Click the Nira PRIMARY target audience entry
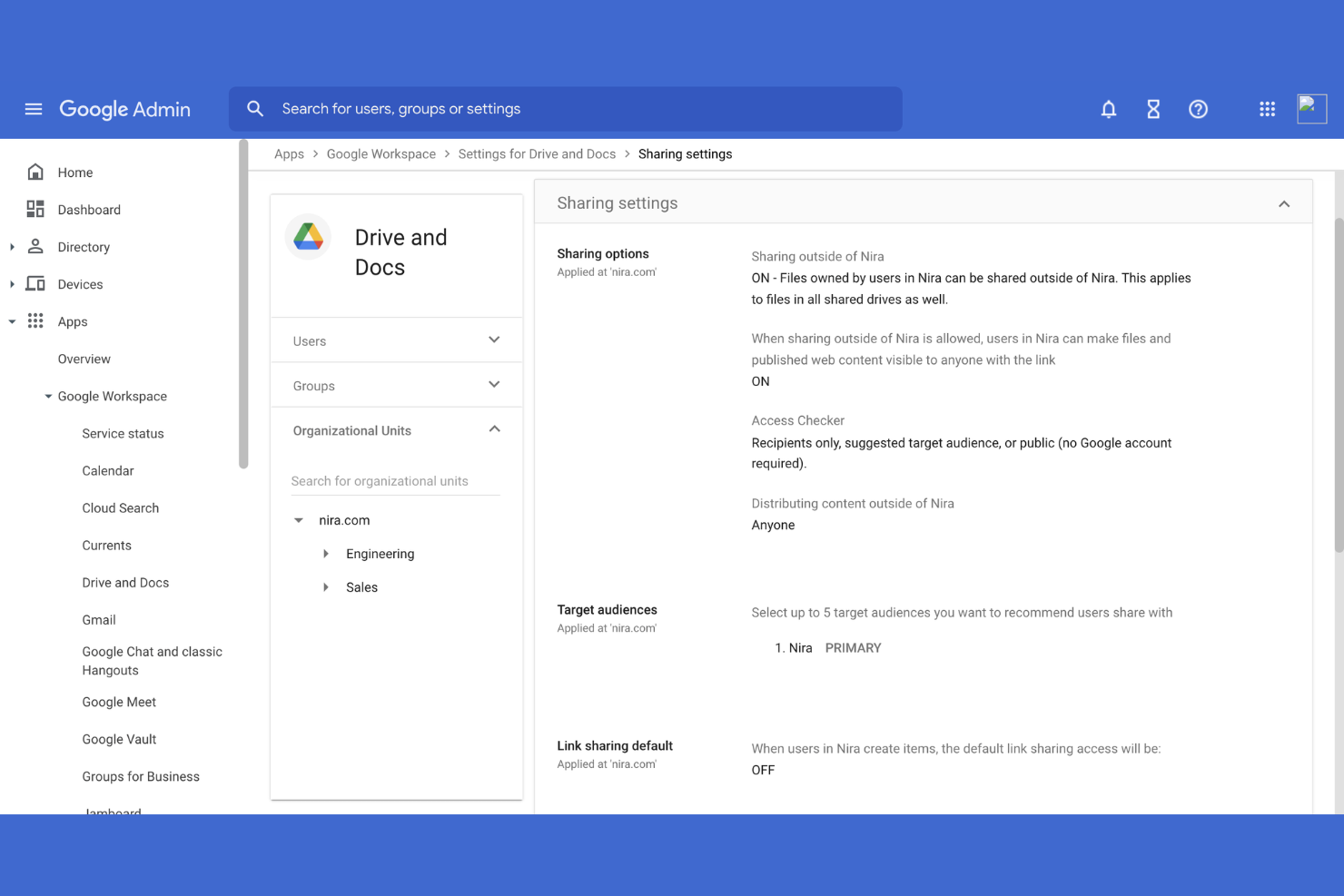This screenshot has width=1344, height=896. pos(828,648)
